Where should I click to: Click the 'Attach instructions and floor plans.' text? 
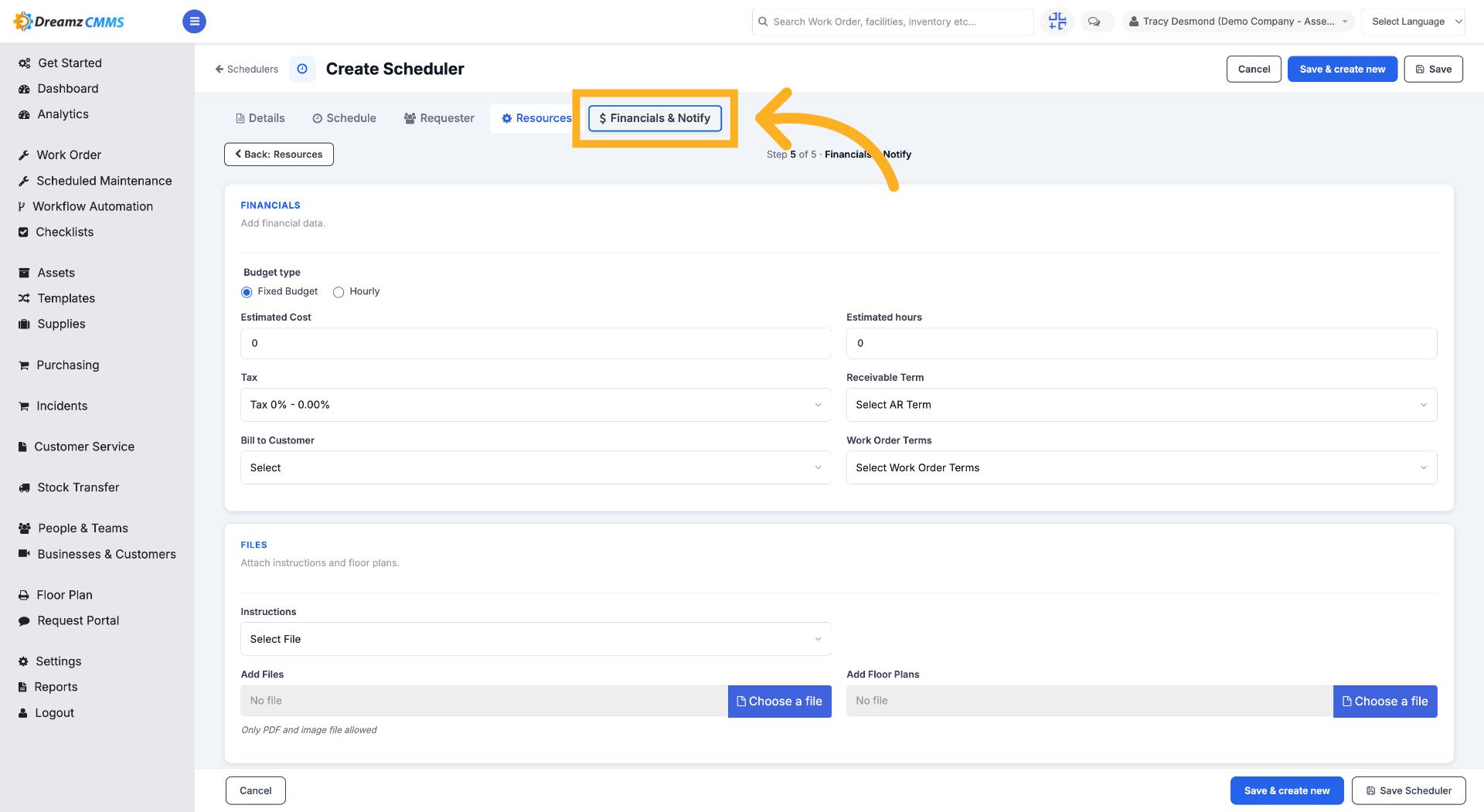pos(320,562)
